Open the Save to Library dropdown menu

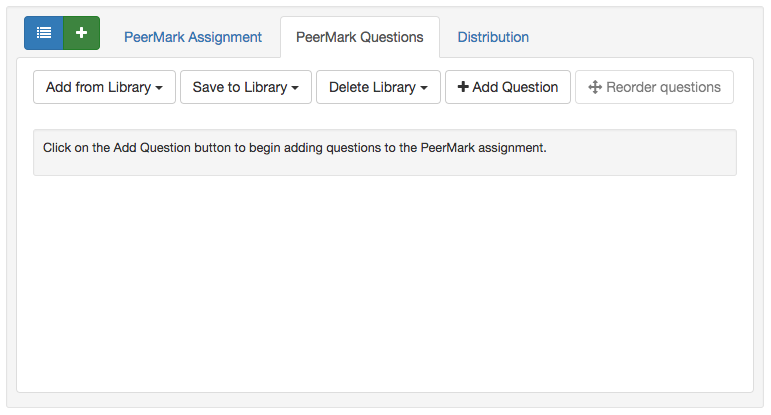(x=246, y=87)
